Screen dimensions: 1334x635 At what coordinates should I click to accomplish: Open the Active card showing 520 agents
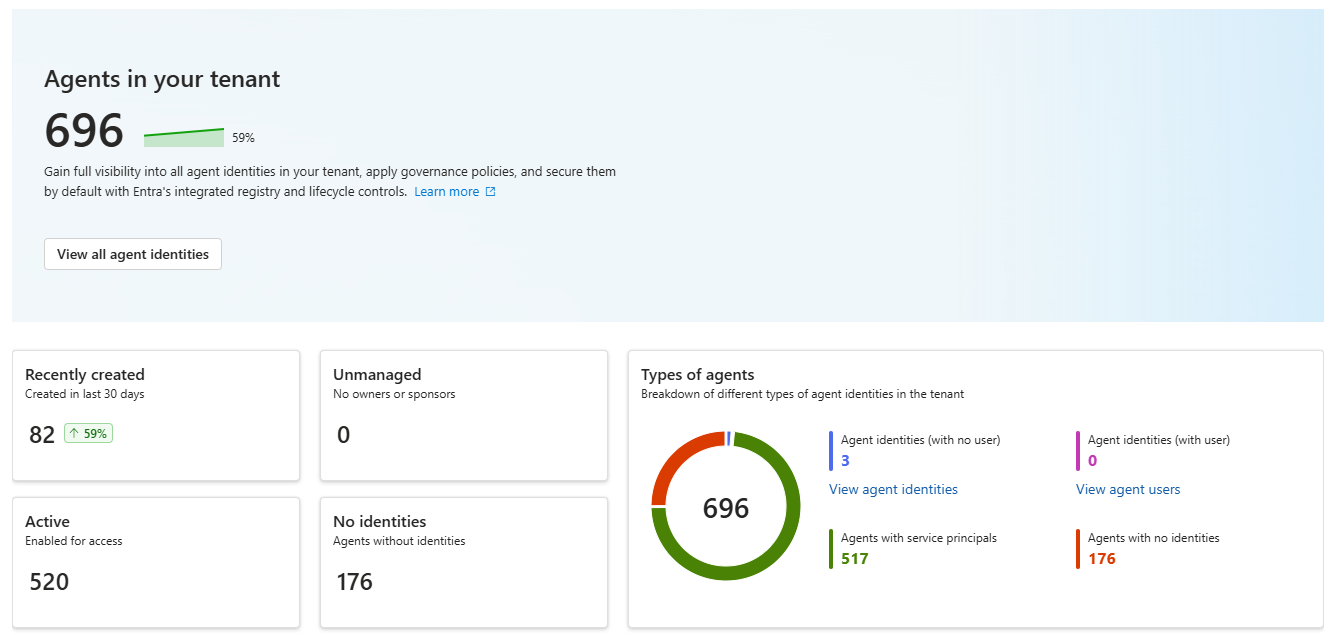point(156,562)
